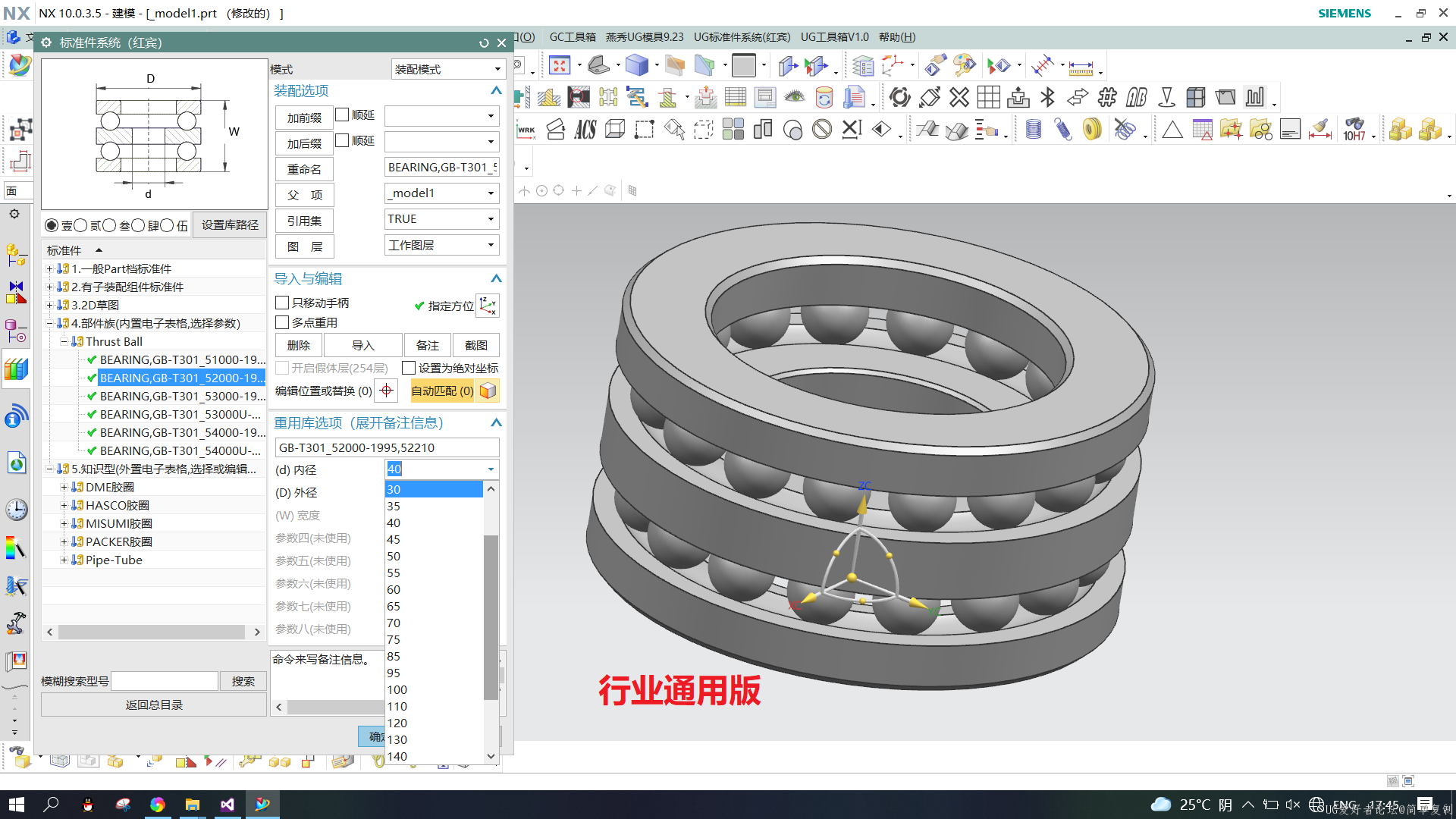This screenshot has height=819, width=1456.
Task: Open the 模式 装配模式 dropdown
Action: 448,69
